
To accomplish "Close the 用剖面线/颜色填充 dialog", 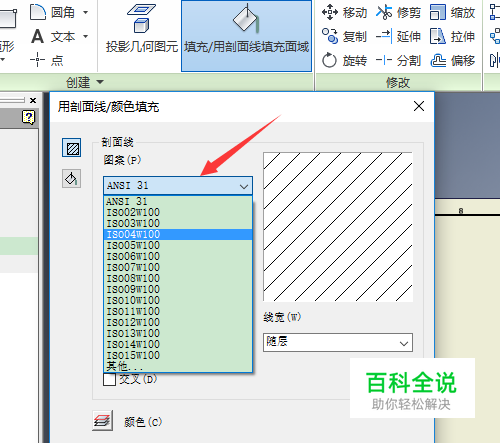I will 419,106.
